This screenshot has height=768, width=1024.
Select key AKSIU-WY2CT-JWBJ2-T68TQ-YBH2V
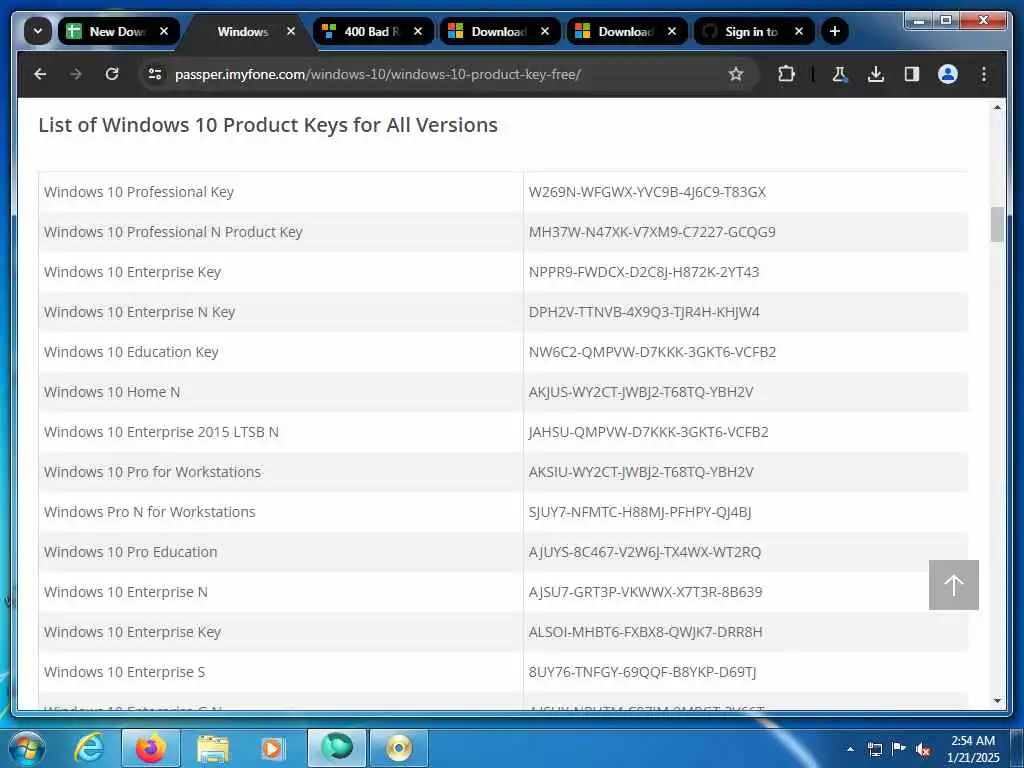641,472
